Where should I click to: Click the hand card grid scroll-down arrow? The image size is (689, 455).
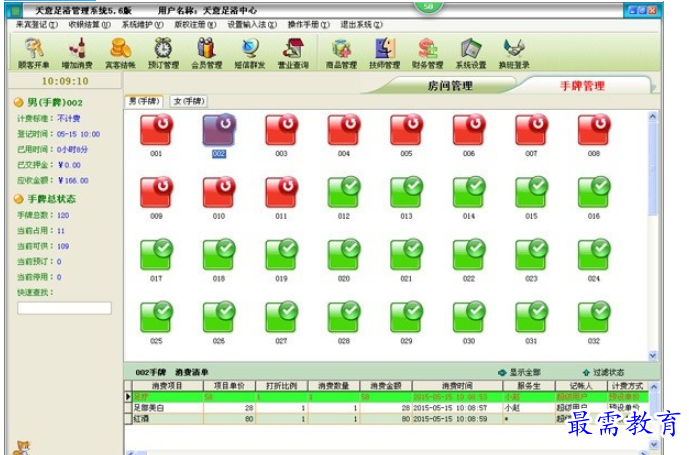(x=653, y=355)
